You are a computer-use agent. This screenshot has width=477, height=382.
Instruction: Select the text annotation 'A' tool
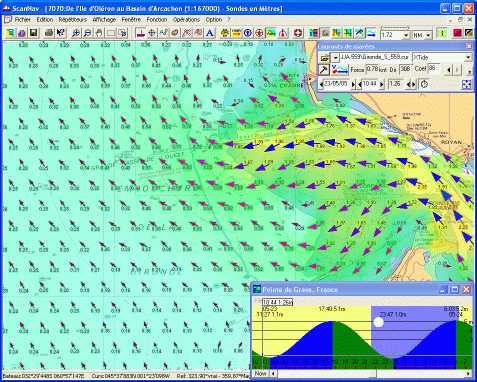click(x=209, y=33)
